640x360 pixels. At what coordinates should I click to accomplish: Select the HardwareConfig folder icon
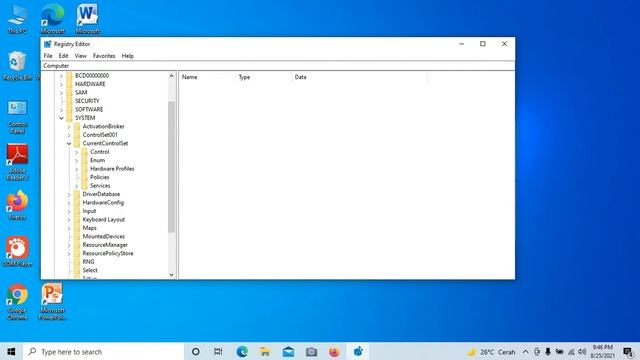(77, 202)
